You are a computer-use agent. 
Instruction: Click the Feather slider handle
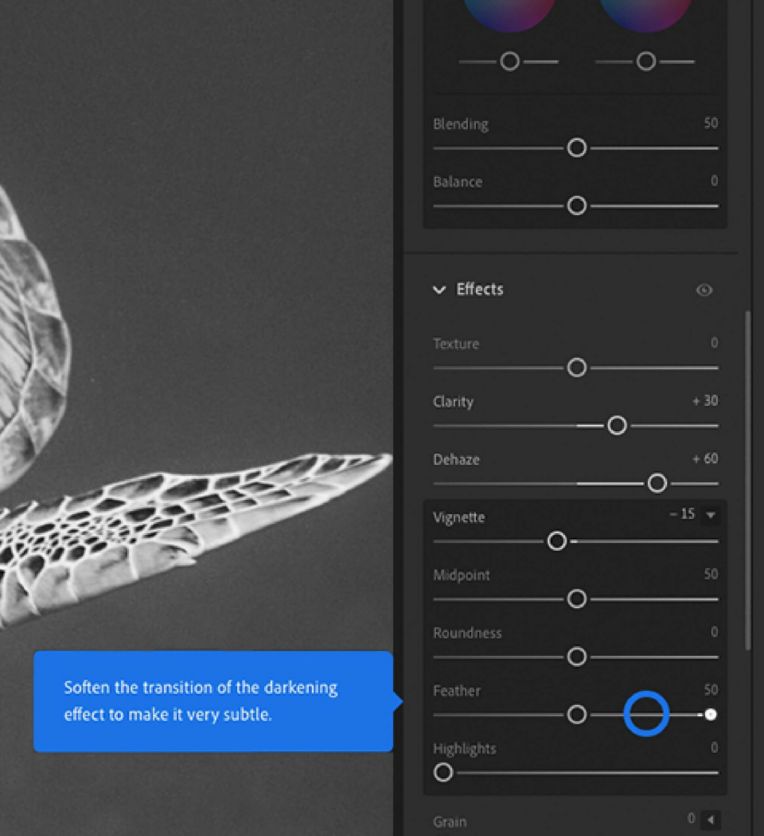[576, 714]
